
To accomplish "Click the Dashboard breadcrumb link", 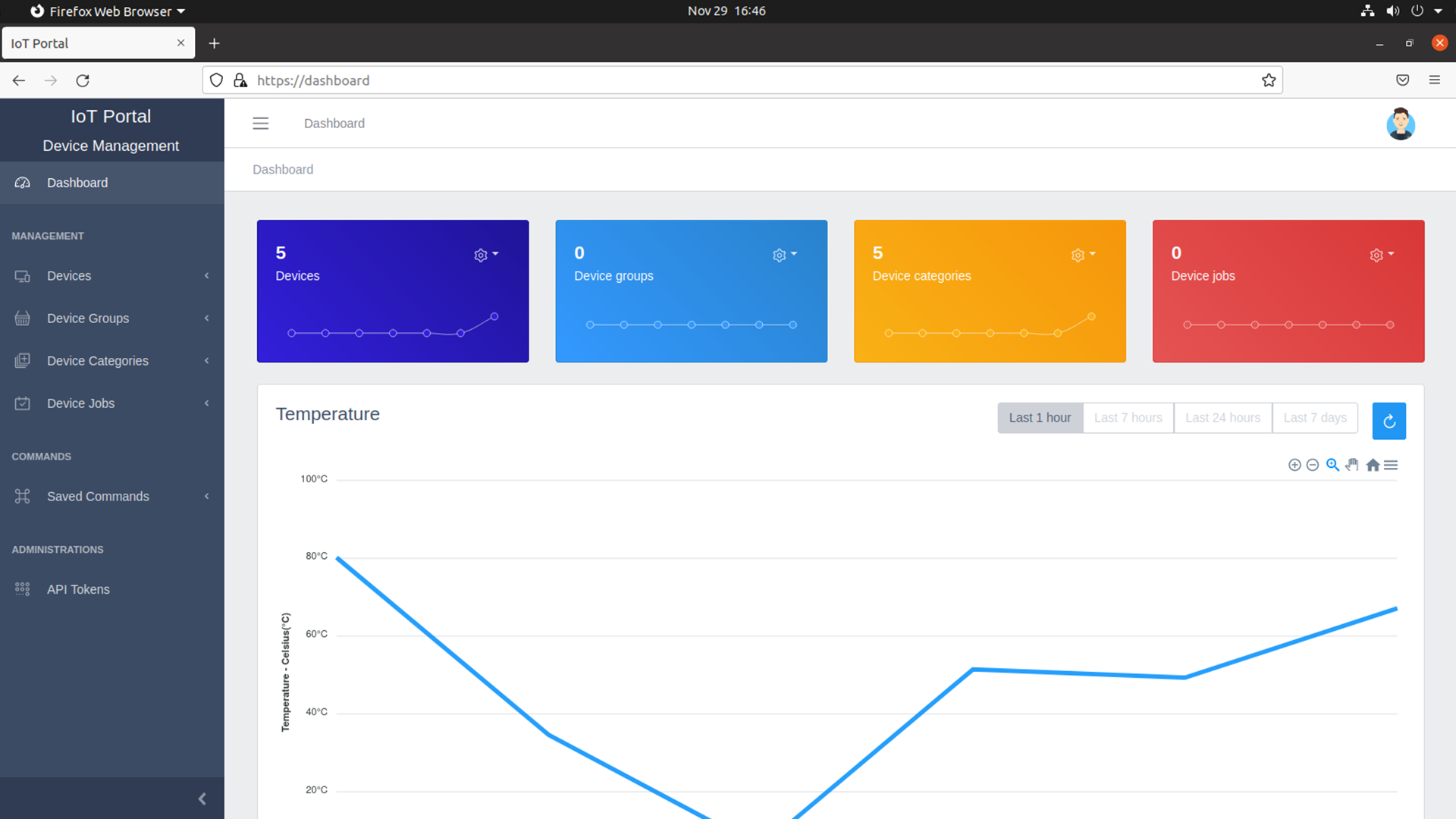I will click(283, 169).
